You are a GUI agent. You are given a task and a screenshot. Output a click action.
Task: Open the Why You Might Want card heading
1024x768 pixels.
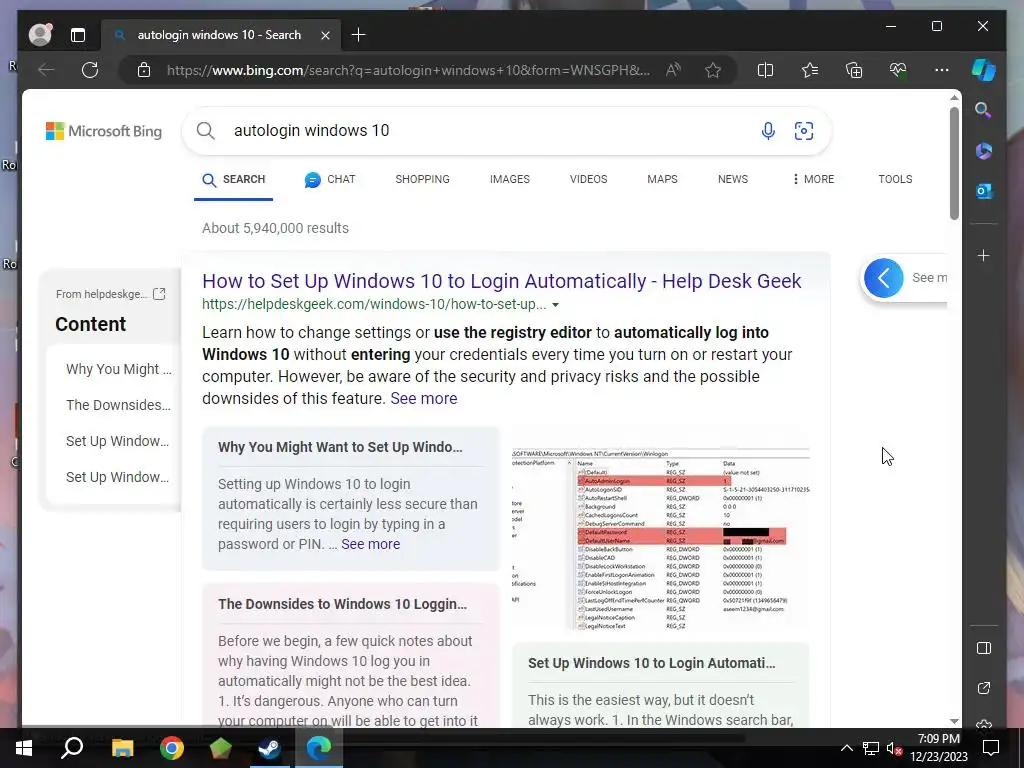[x=340, y=447]
